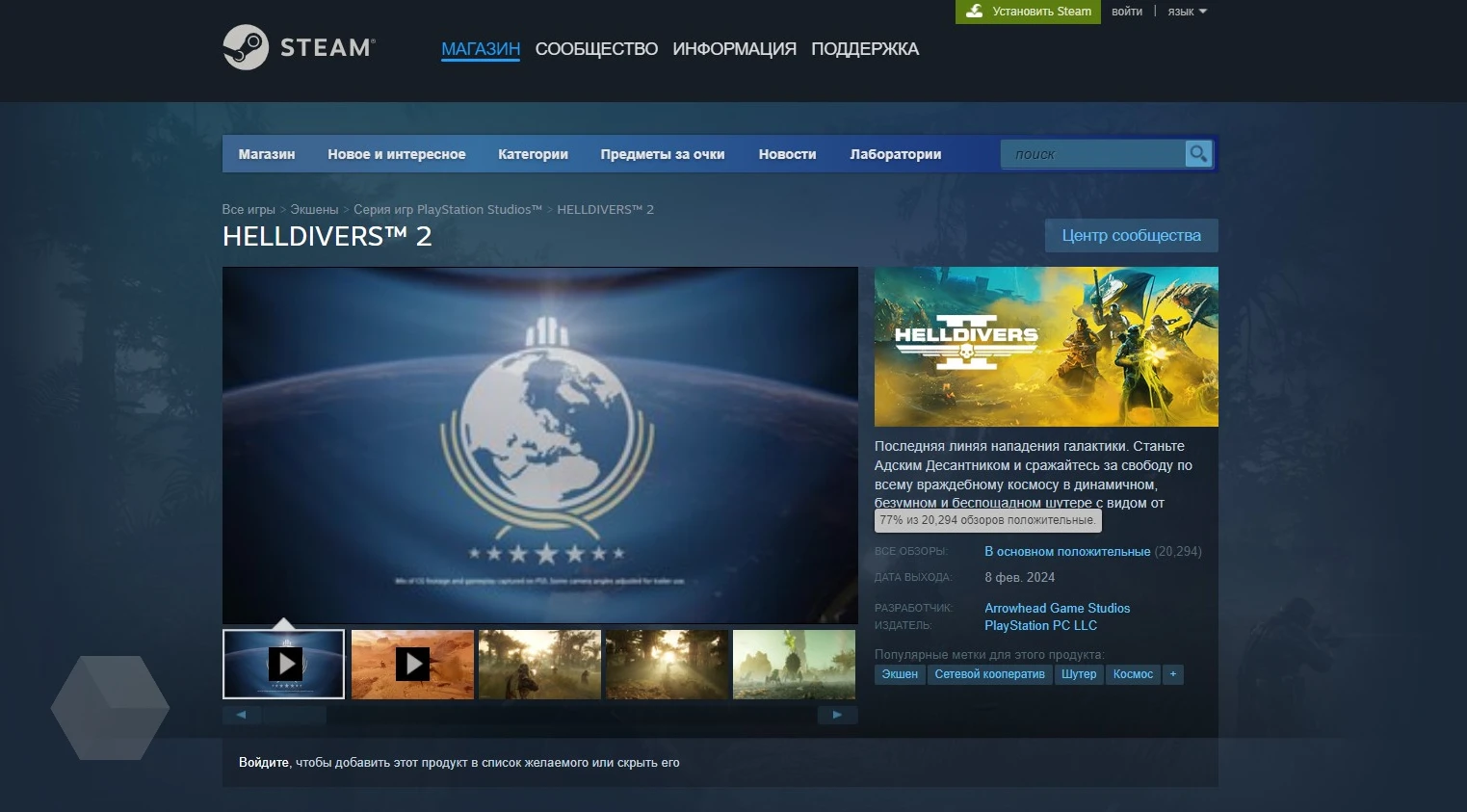Click the thumbnail strip scrollbar handle
Viewport: 1467px width, 812px height.
(295, 715)
